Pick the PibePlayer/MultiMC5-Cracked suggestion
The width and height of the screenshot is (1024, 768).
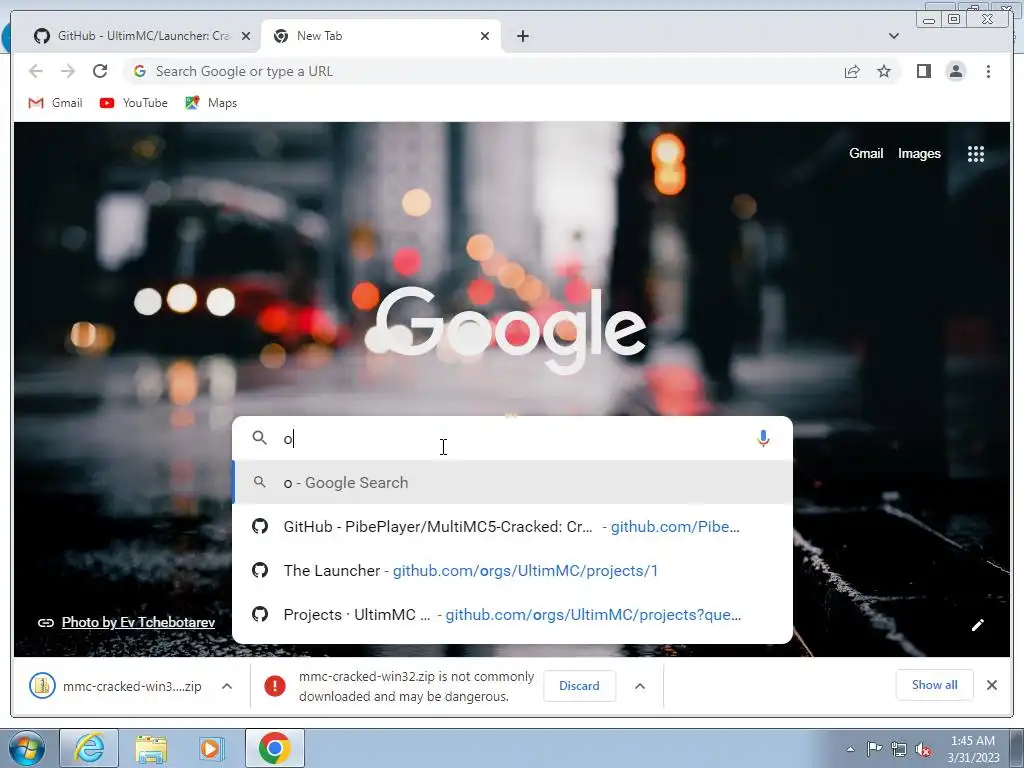click(513, 526)
